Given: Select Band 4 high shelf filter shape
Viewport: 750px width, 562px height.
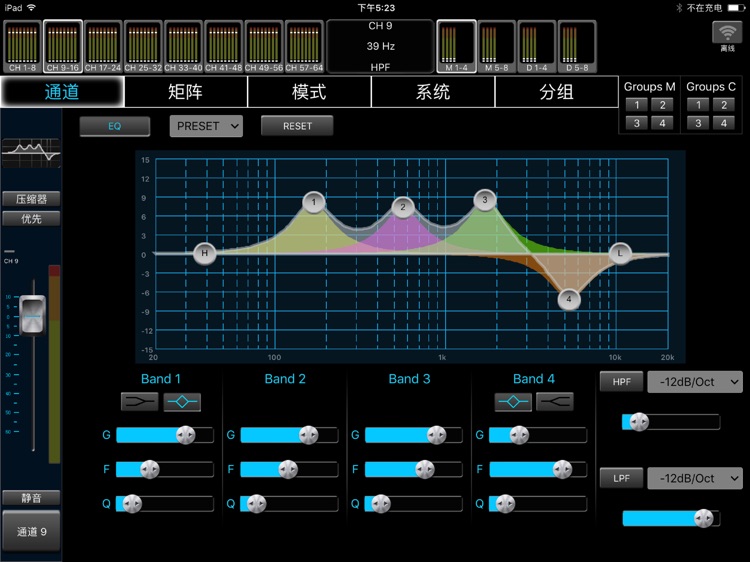Looking at the screenshot, I should click(555, 402).
